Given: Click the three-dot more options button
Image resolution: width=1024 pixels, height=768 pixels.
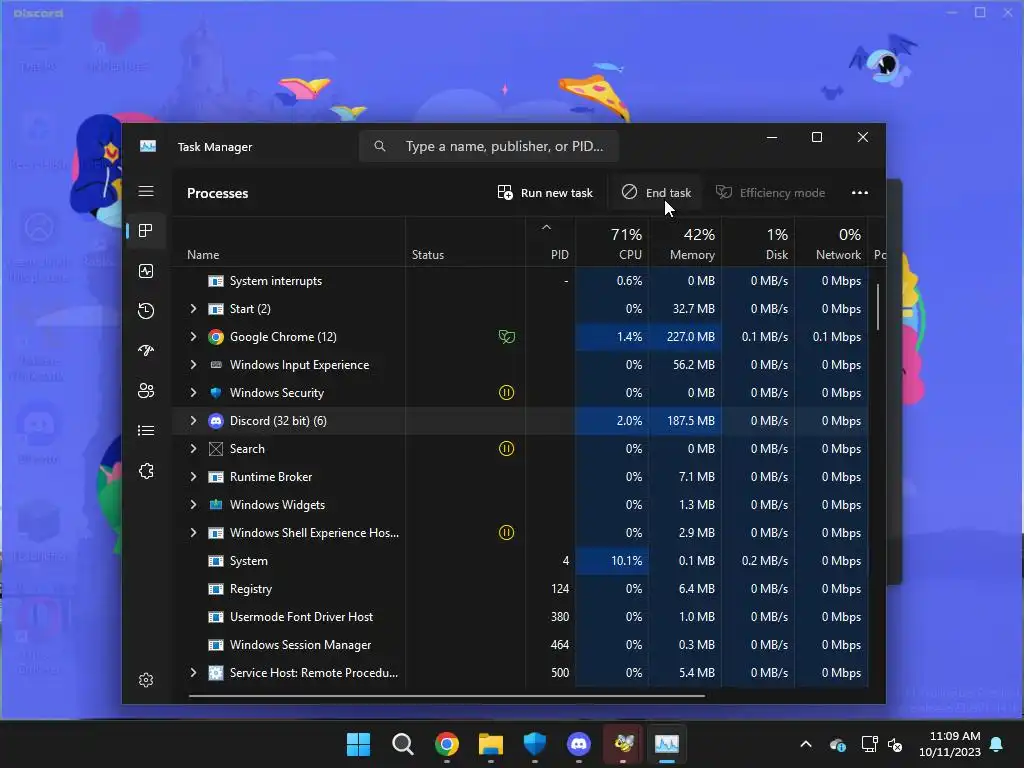Looking at the screenshot, I should [x=859, y=193].
